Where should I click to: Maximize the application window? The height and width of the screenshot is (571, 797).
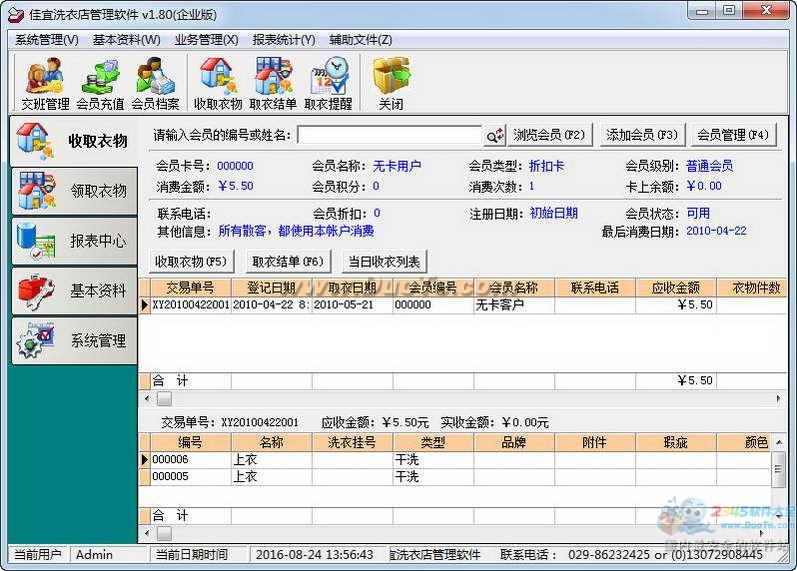[x=728, y=10]
